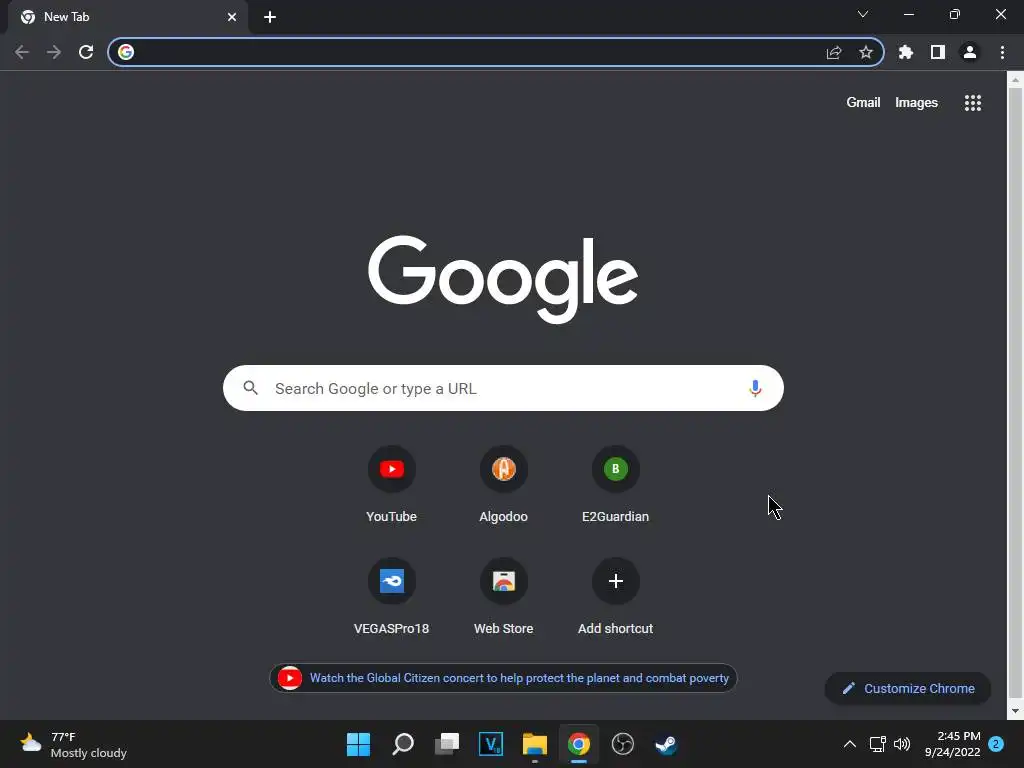Viewport: 1024px width, 768px height.
Task: Reload the current page
Action: coord(86,52)
